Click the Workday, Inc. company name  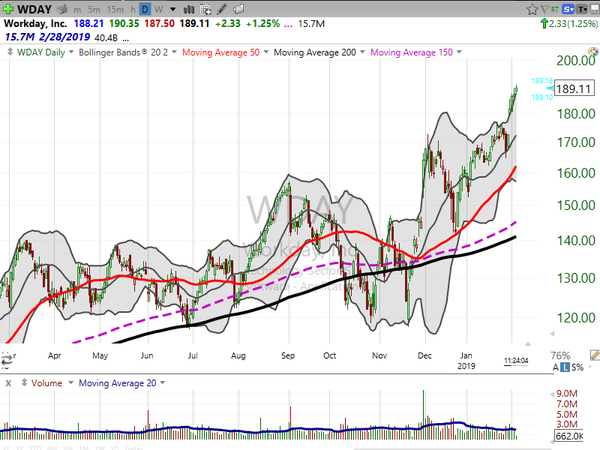[35, 24]
